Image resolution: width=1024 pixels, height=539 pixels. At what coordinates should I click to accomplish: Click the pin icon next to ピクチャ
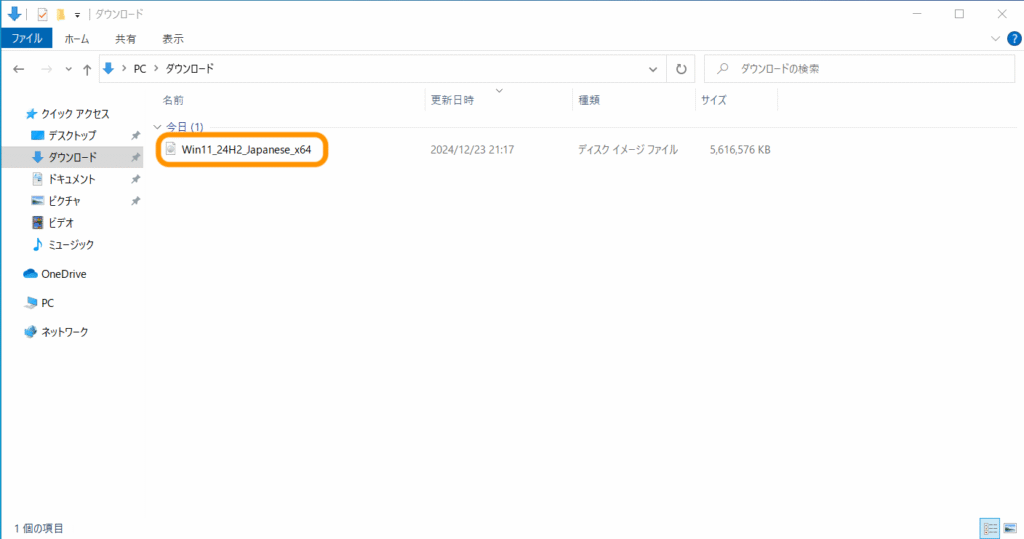click(x=135, y=201)
